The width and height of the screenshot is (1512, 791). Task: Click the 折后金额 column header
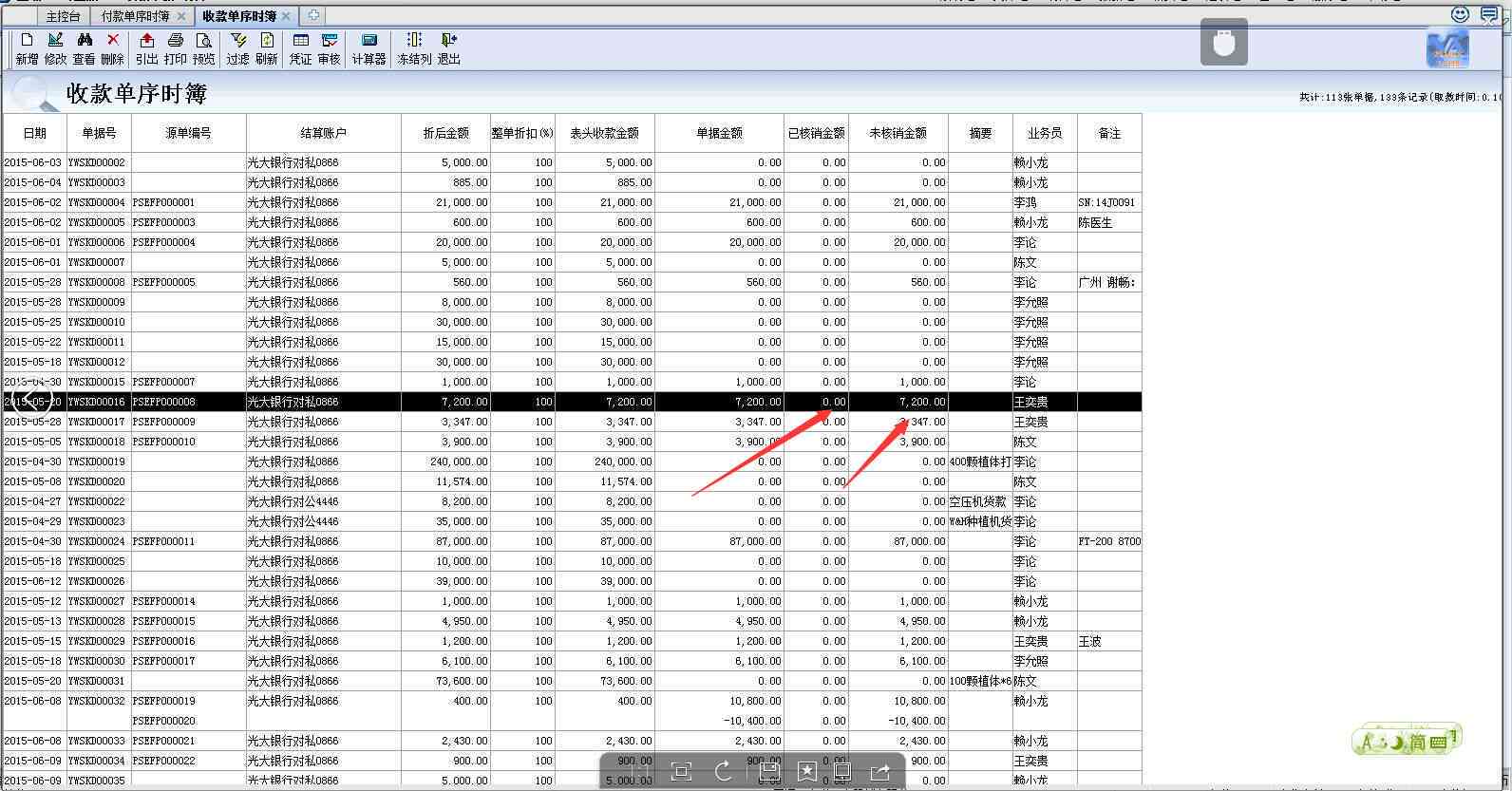(445, 133)
